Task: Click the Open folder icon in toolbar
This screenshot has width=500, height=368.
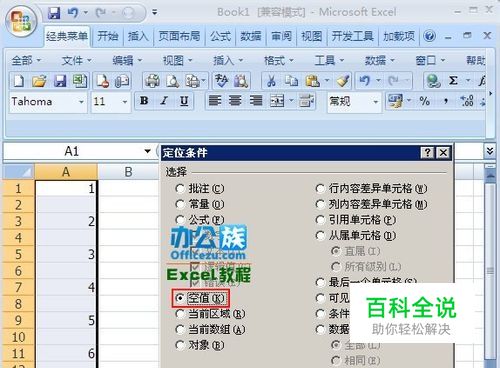Action: [x=39, y=81]
